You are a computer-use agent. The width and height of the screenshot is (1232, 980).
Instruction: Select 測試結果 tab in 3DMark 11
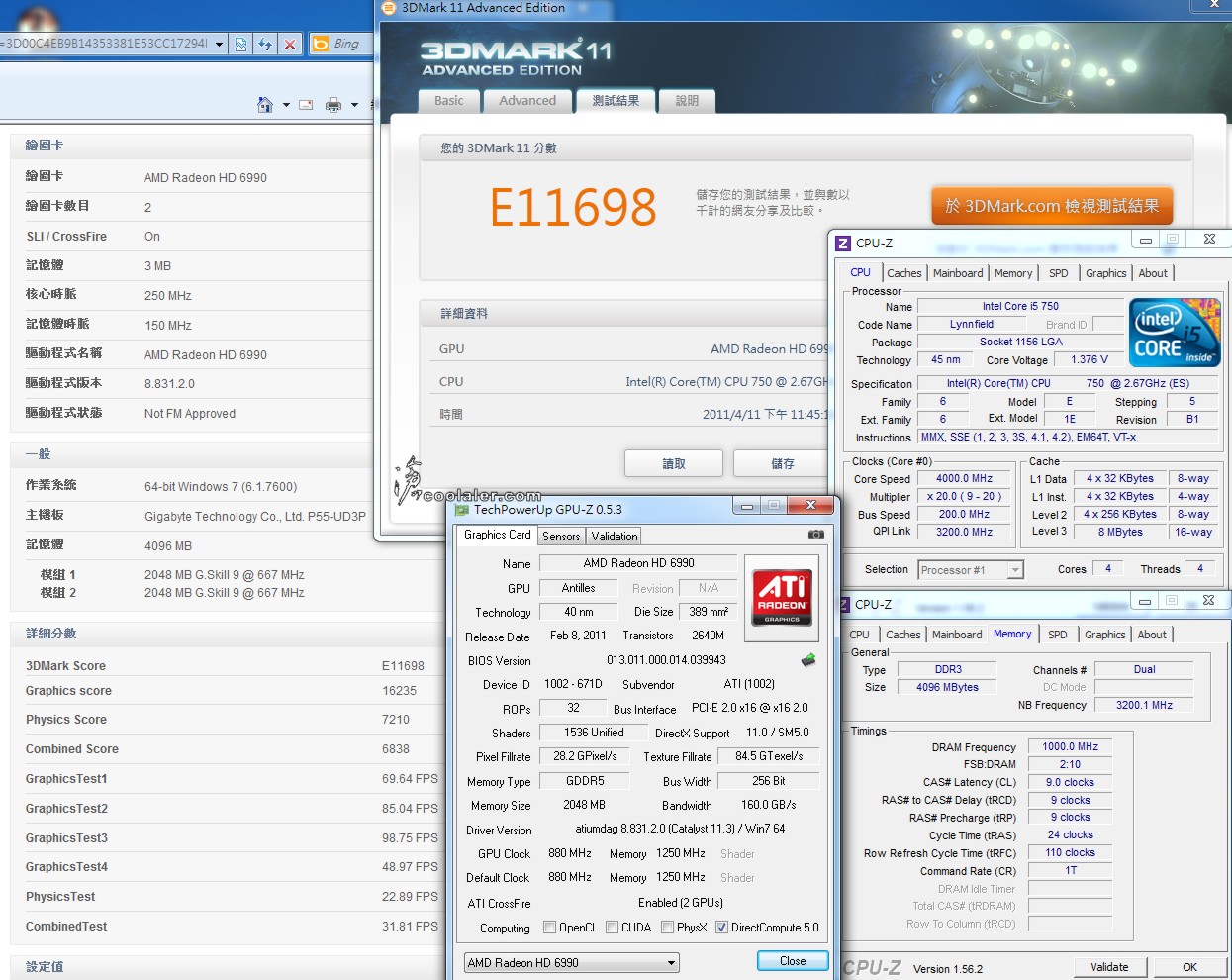tap(616, 101)
